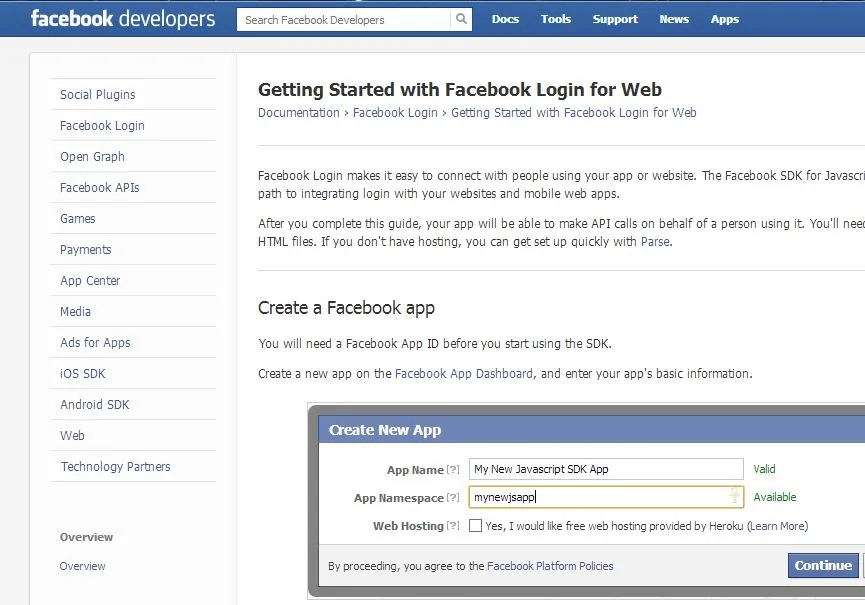Image resolution: width=865 pixels, height=605 pixels.
Task: Click the main page title heading
Action: (x=460, y=89)
